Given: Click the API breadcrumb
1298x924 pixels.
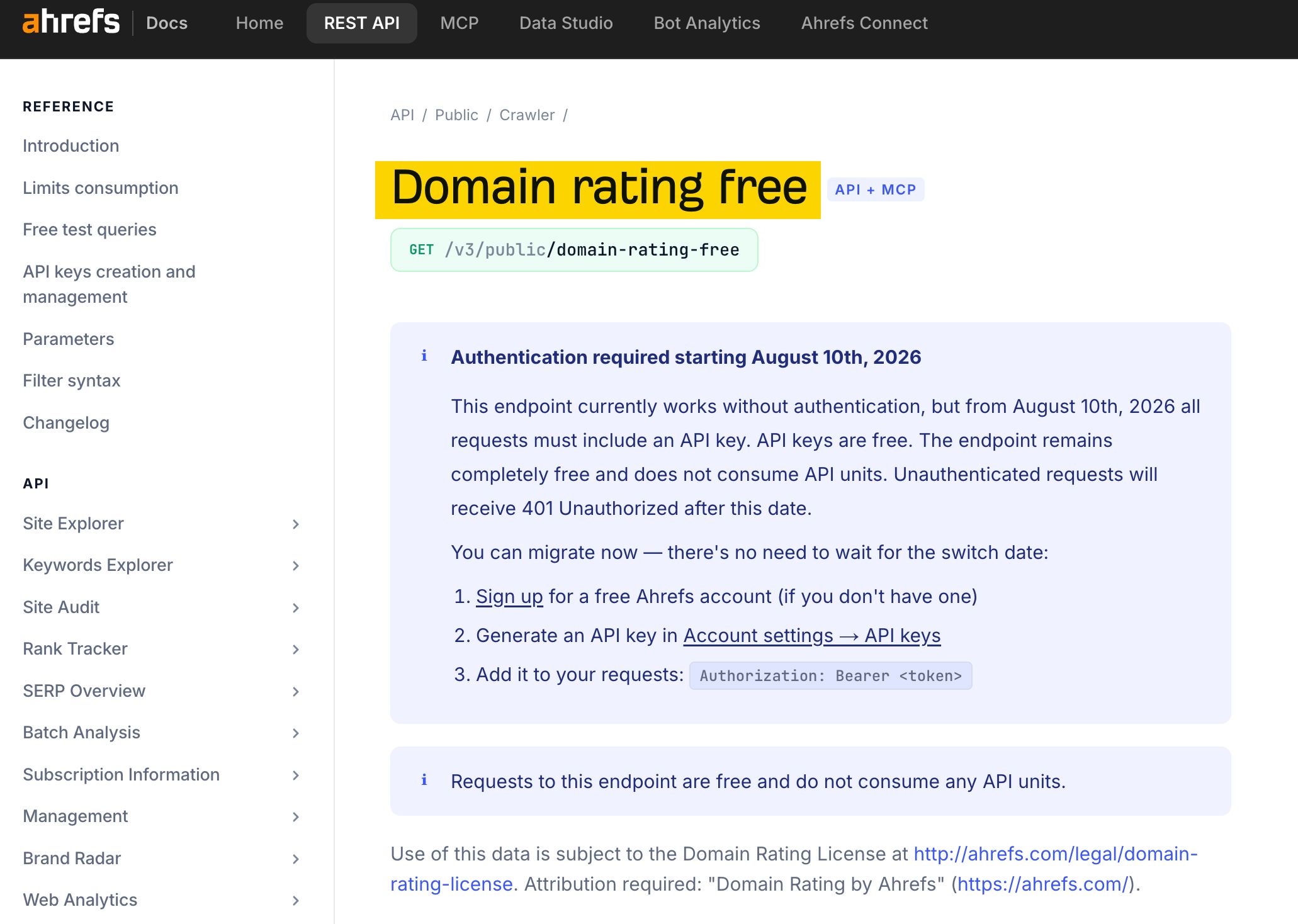Looking at the screenshot, I should [402, 115].
